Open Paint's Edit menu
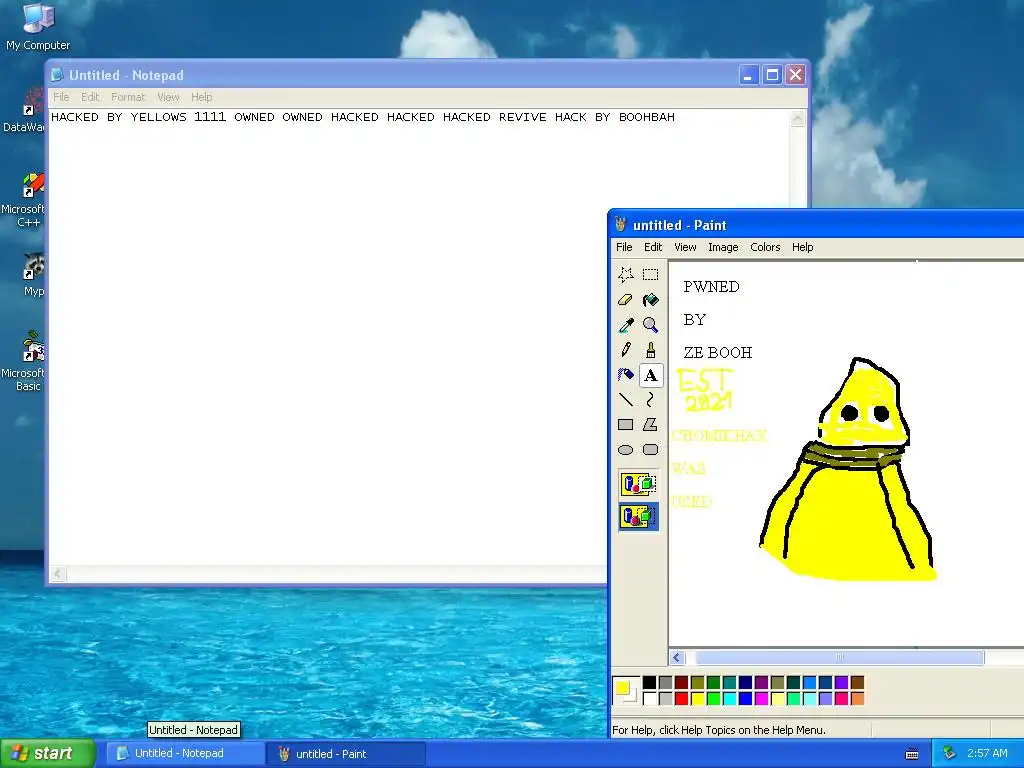This screenshot has width=1024, height=768. point(653,247)
